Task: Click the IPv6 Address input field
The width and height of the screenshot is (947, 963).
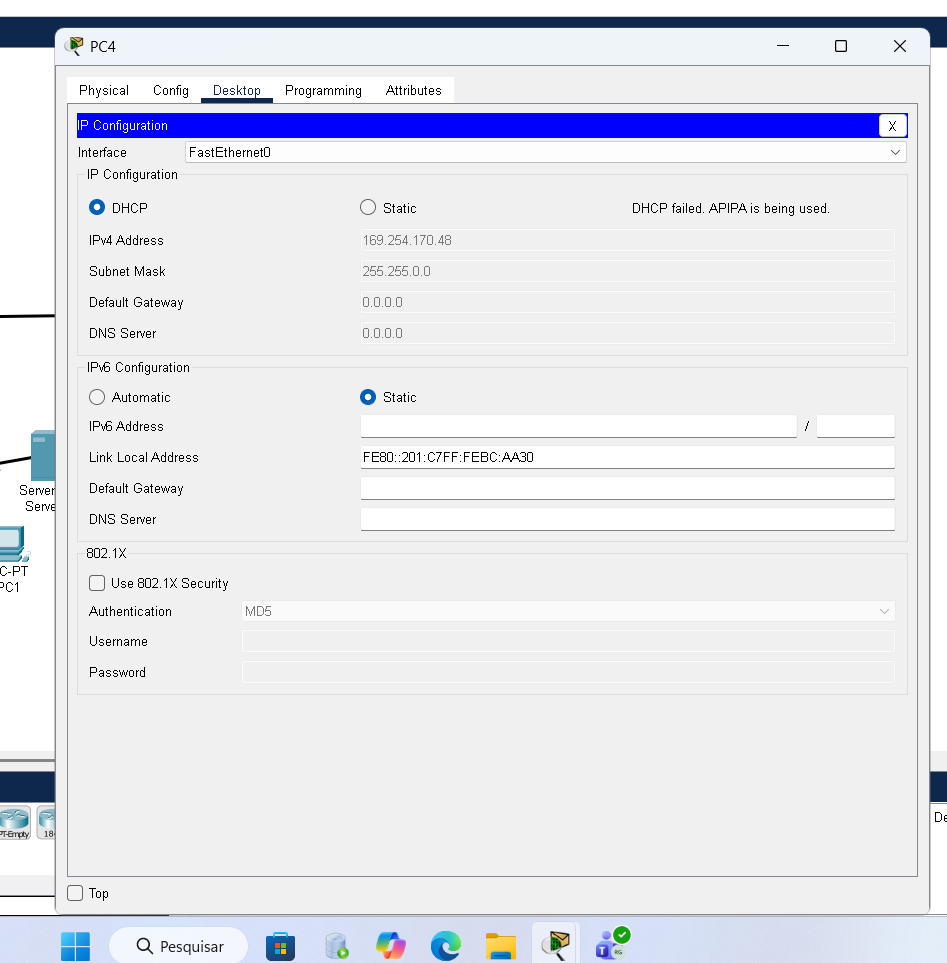Action: point(578,426)
